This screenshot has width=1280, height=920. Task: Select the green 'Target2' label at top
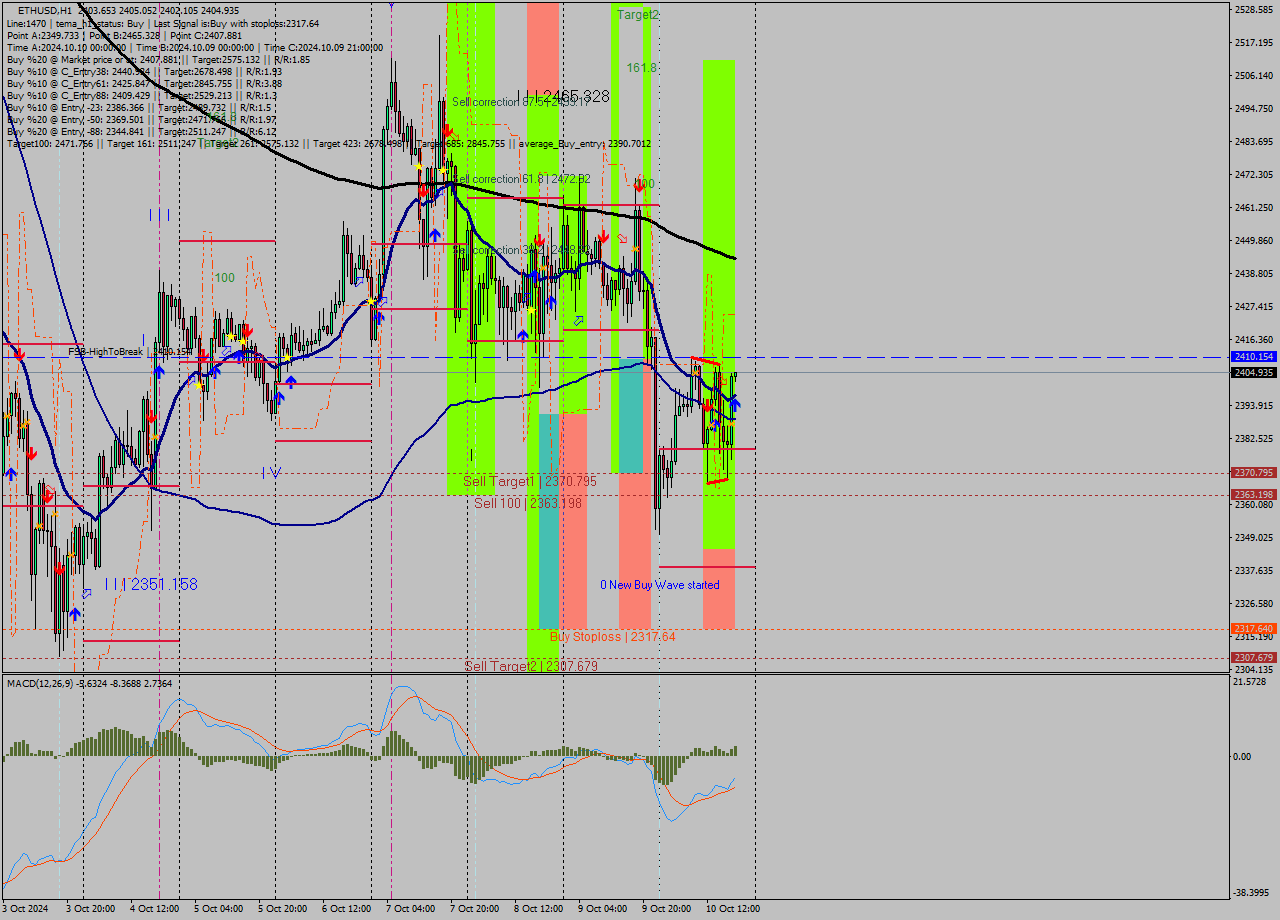pyautogui.click(x=638, y=15)
